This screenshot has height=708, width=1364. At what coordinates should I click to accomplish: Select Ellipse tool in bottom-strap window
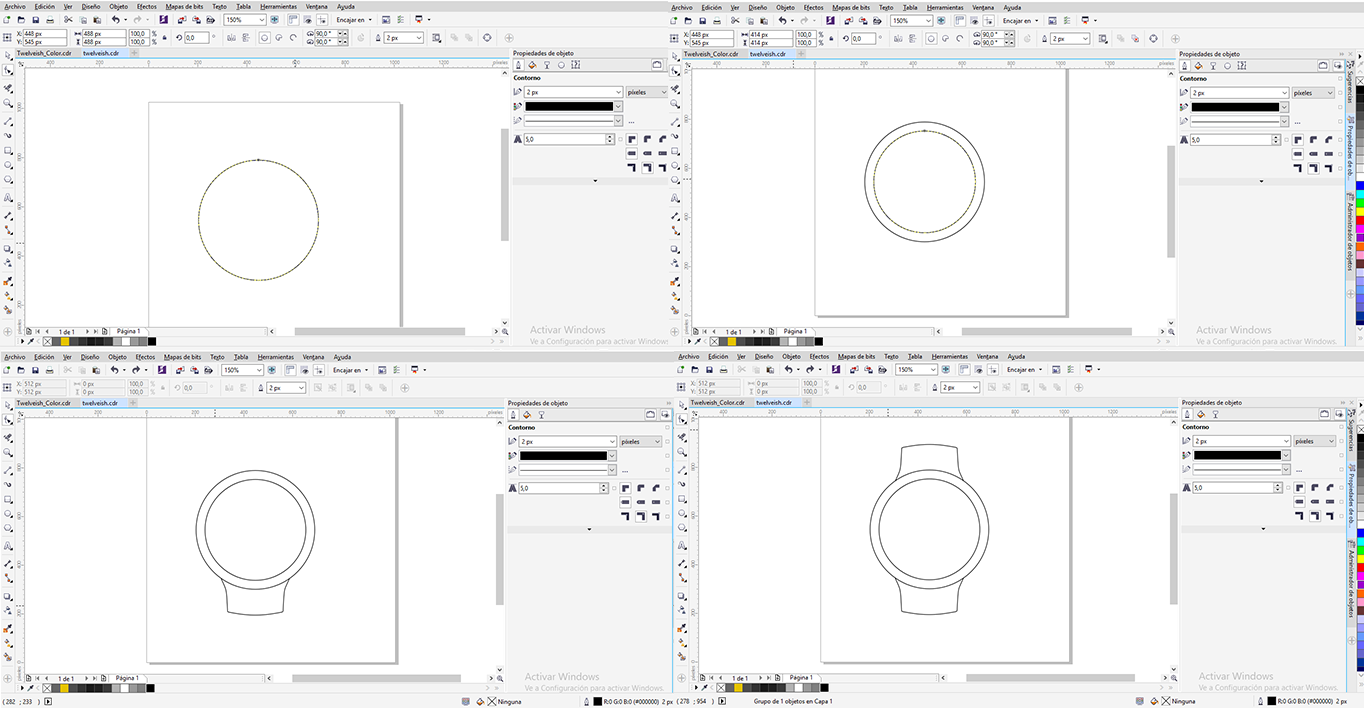pyautogui.click(x=8, y=515)
